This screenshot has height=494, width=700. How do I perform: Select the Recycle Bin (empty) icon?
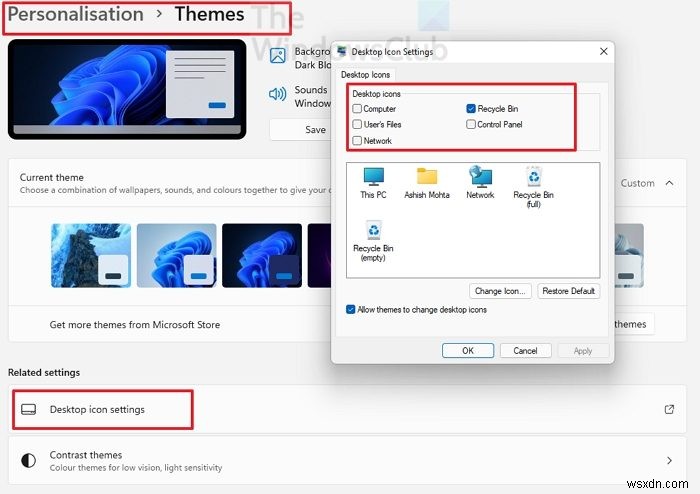point(373,241)
